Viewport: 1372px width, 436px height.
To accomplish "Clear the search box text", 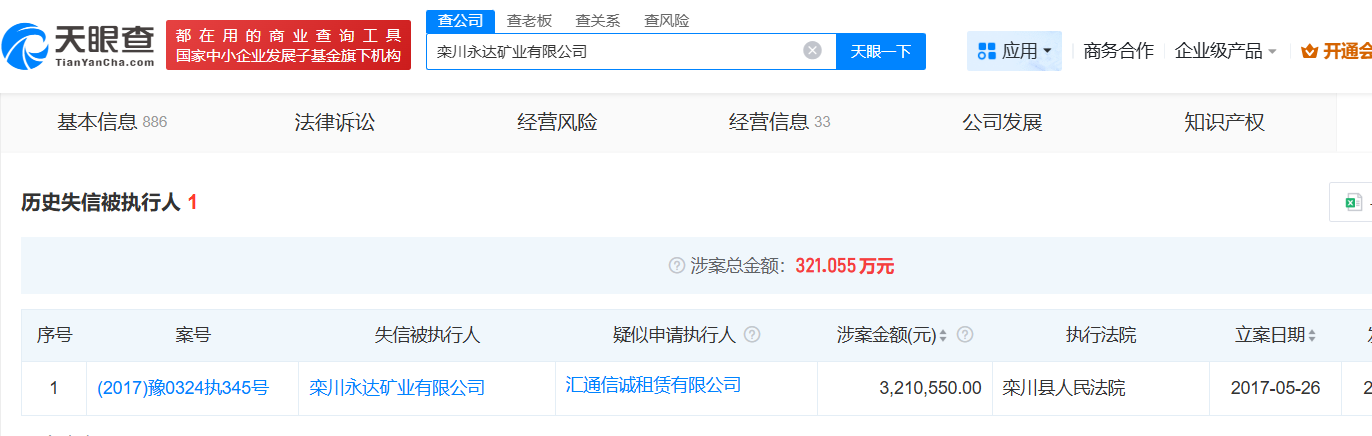I will pos(812,51).
